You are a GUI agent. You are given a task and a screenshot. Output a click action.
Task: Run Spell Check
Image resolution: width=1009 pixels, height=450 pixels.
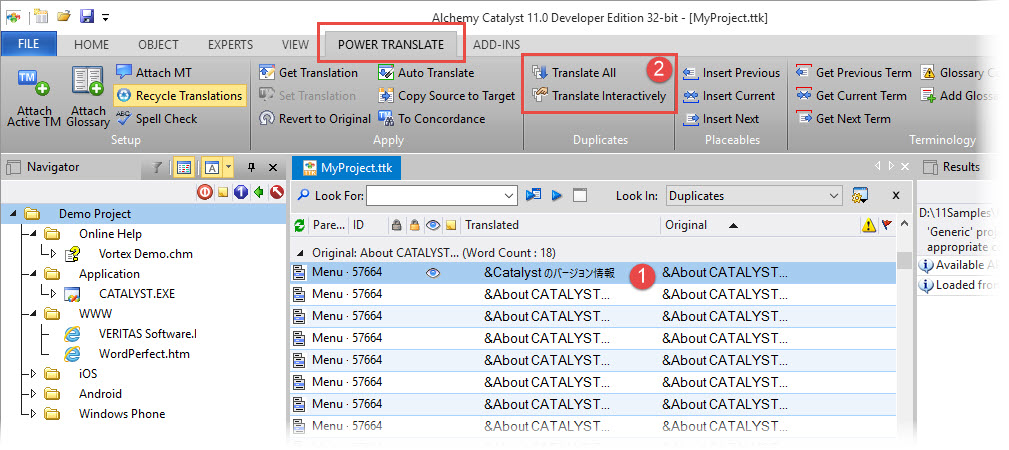pos(157,119)
